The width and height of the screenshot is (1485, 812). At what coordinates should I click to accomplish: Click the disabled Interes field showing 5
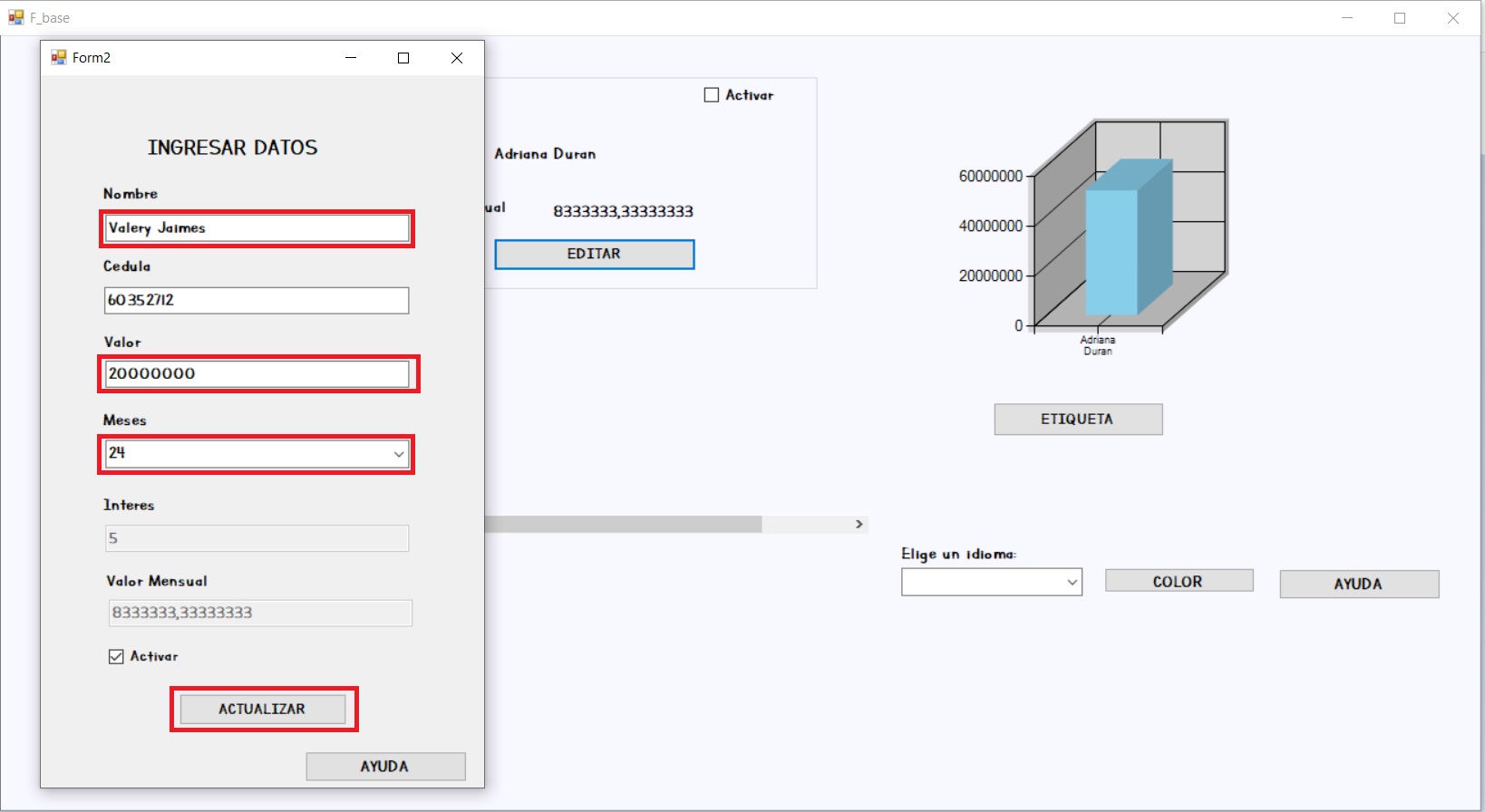[257, 538]
